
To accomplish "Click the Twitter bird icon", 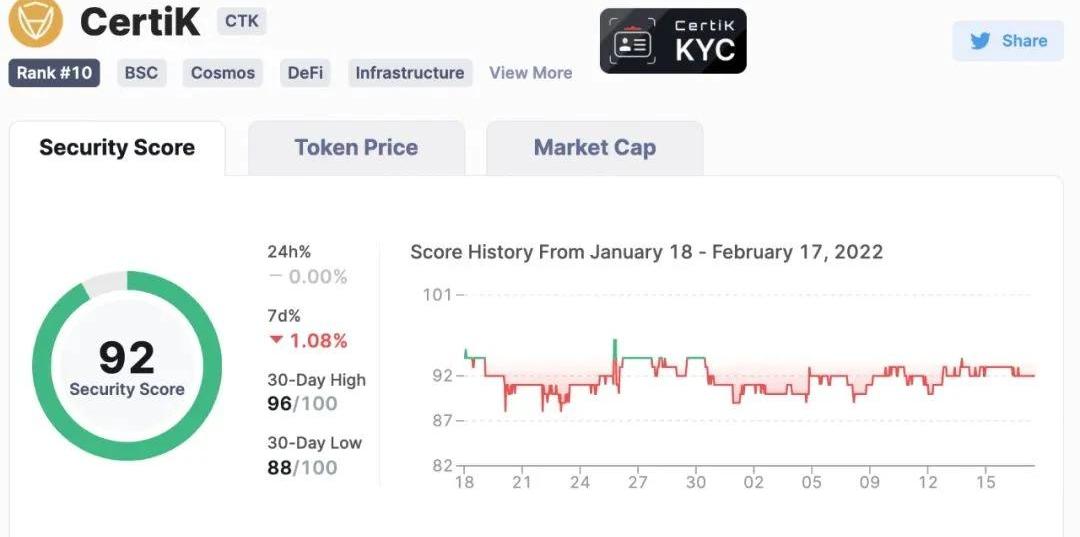I will [x=980, y=41].
